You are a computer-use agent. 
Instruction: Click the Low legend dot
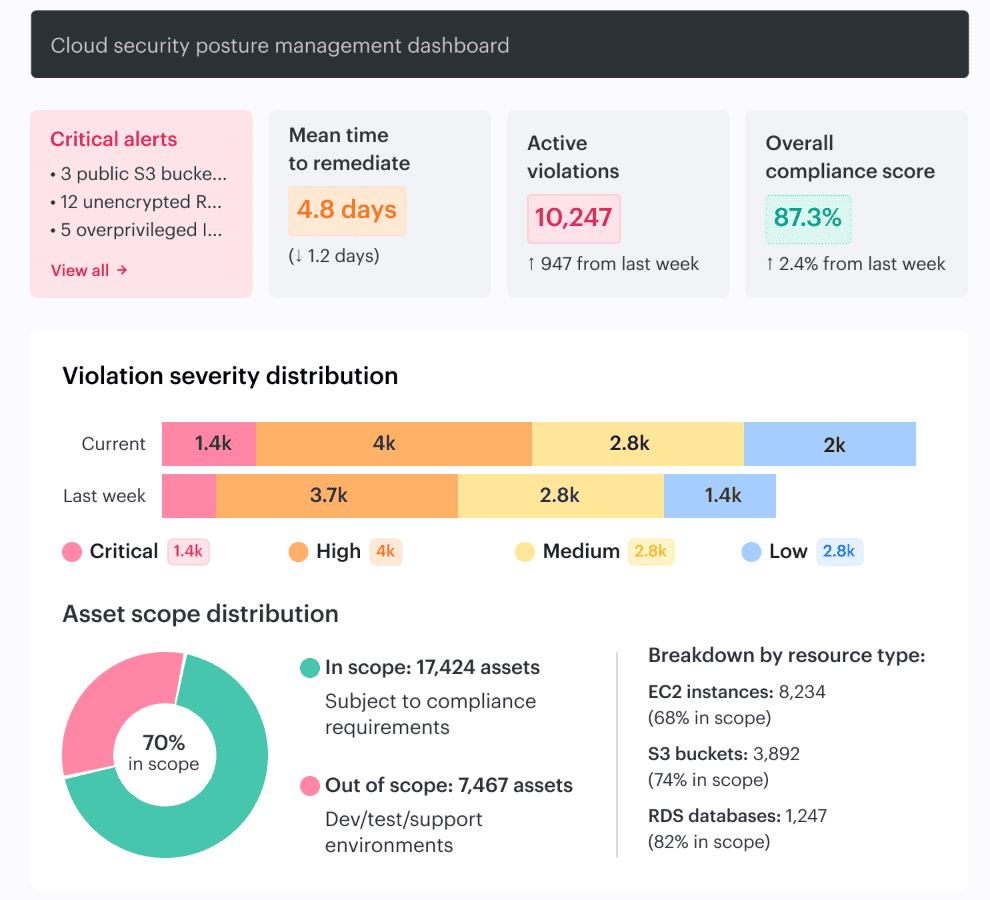[751, 551]
